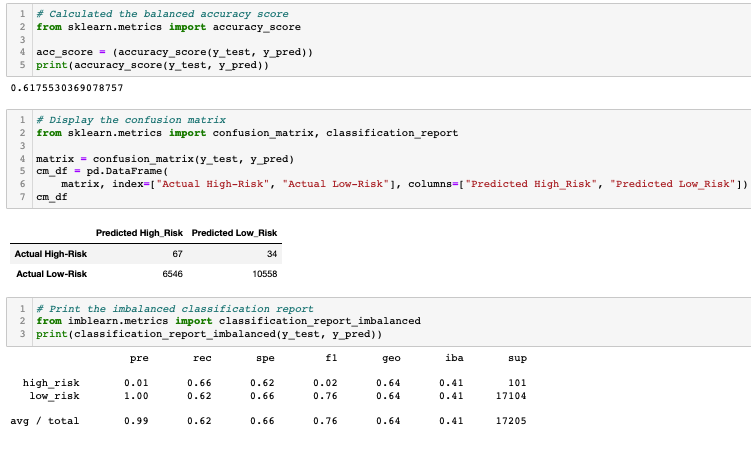Image resolution: width=751 pixels, height=452 pixels.
Task: Click total support value 17205
Action: click(511, 421)
